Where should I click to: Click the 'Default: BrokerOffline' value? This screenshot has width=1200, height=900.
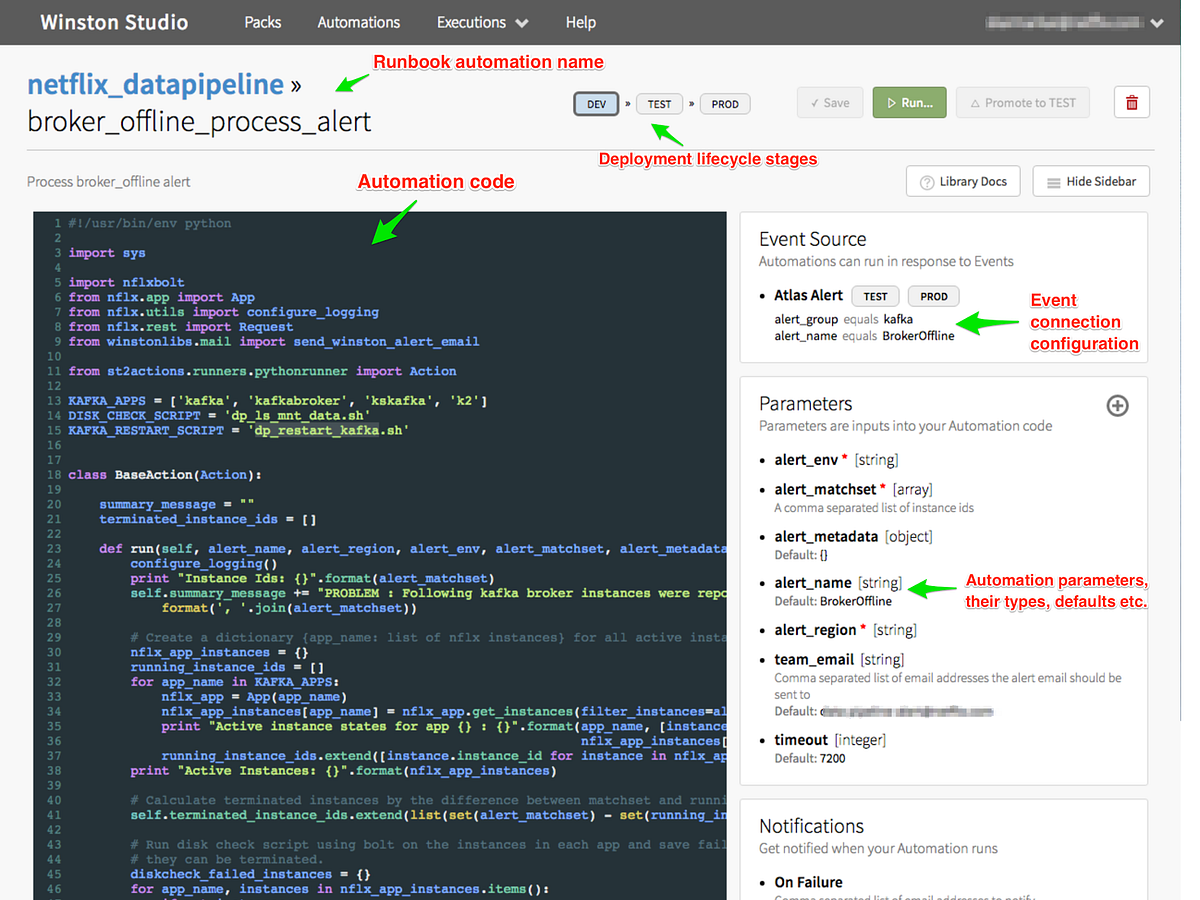click(x=833, y=601)
